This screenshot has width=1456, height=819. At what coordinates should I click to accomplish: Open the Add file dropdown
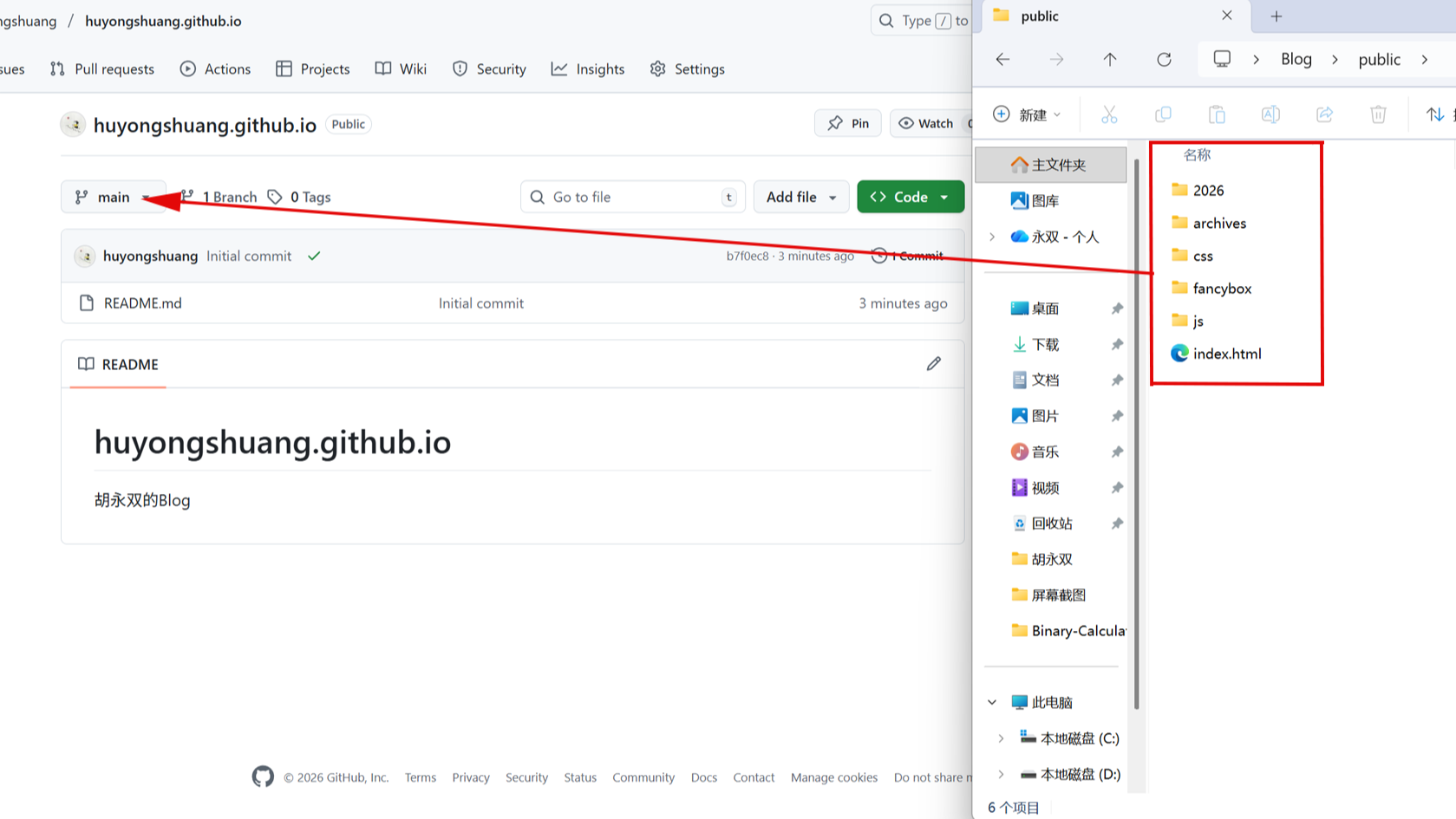tap(800, 198)
